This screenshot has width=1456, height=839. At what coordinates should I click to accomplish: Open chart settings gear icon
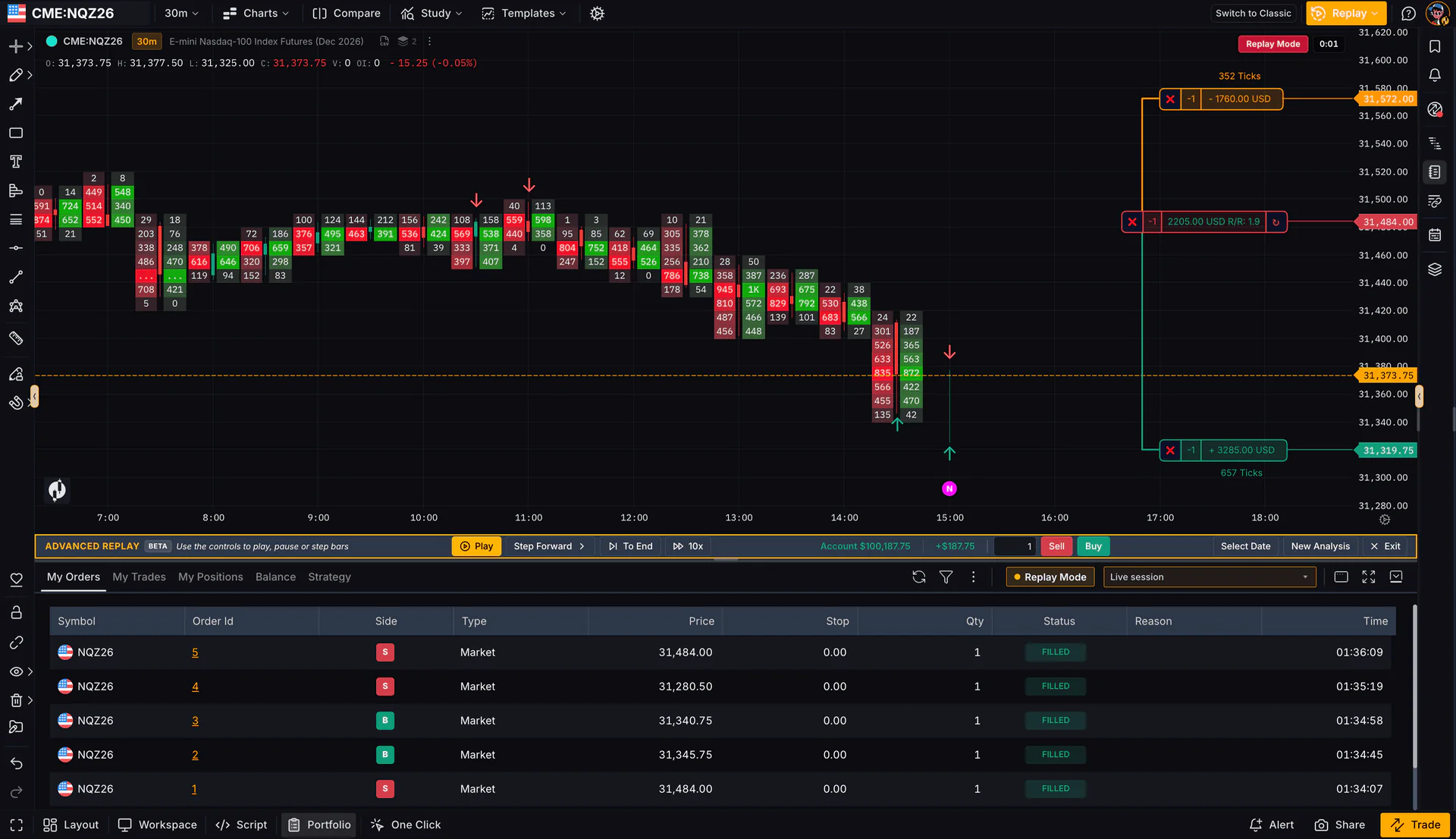point(597,14)
